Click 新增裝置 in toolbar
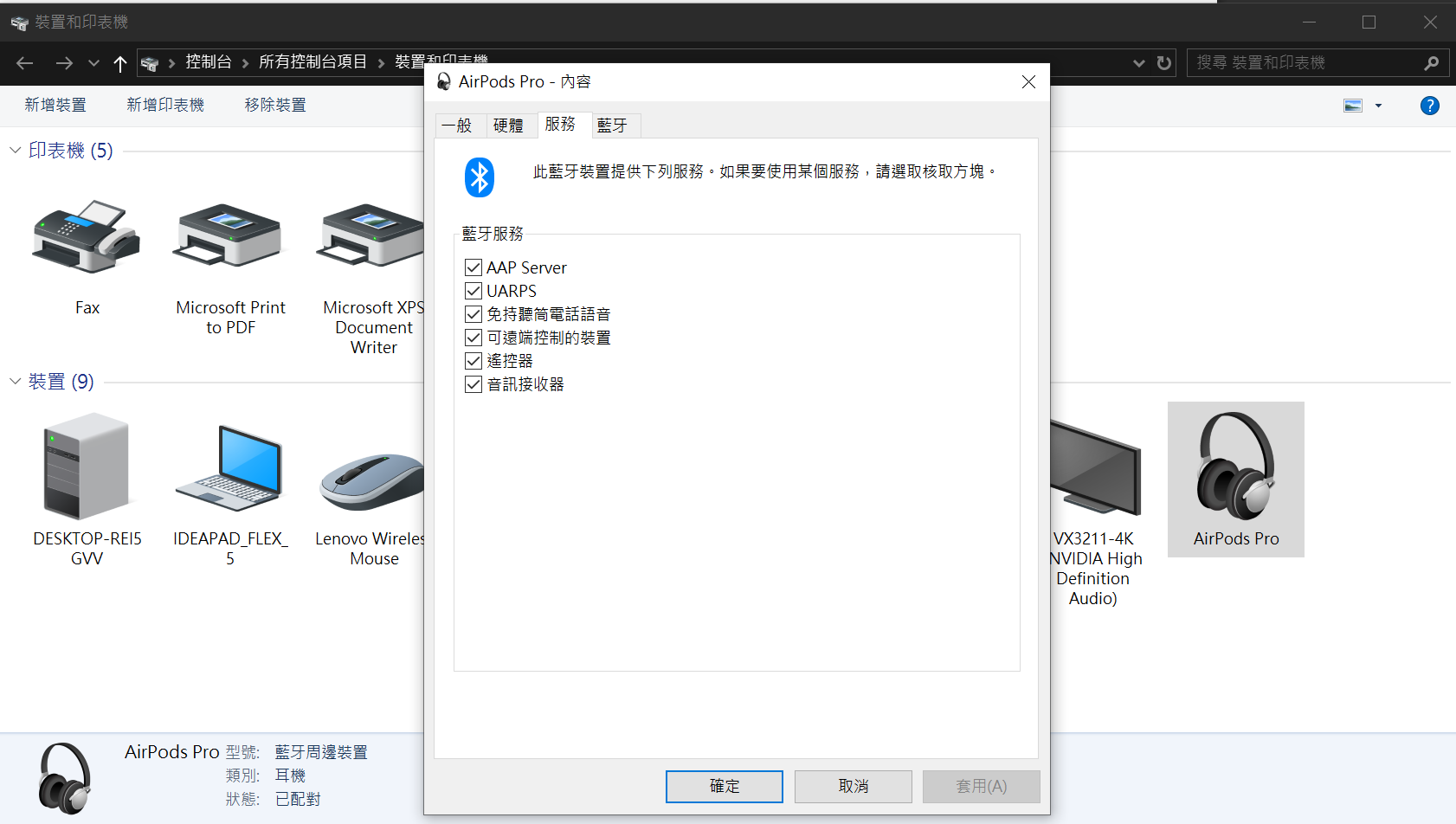 pyautogui.click(x=55, y=106)
